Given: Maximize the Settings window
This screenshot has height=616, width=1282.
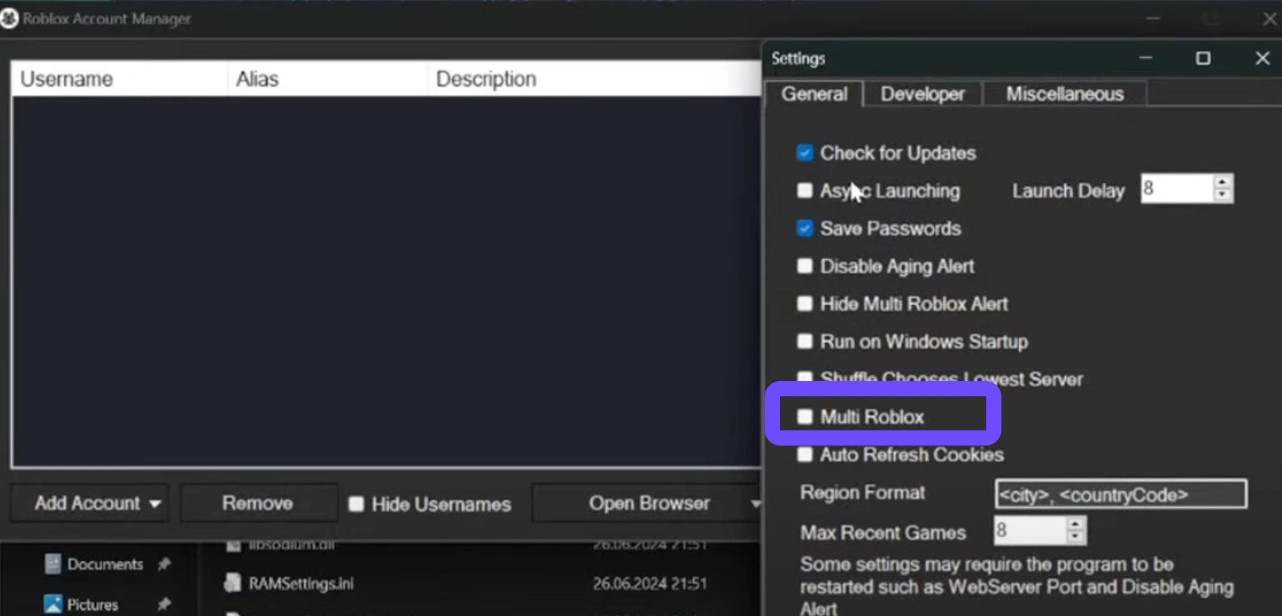Looking at the screenshot, I should (1203, 59).
